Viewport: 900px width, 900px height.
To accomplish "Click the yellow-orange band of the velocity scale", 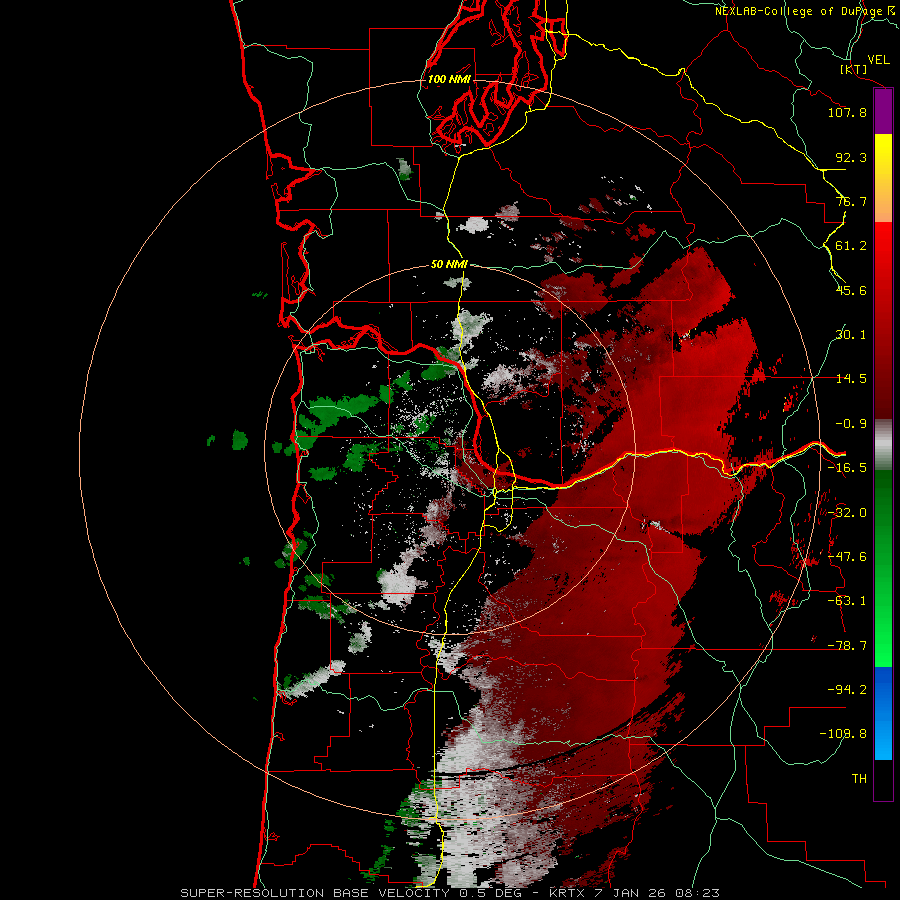I will click(883, 178).
